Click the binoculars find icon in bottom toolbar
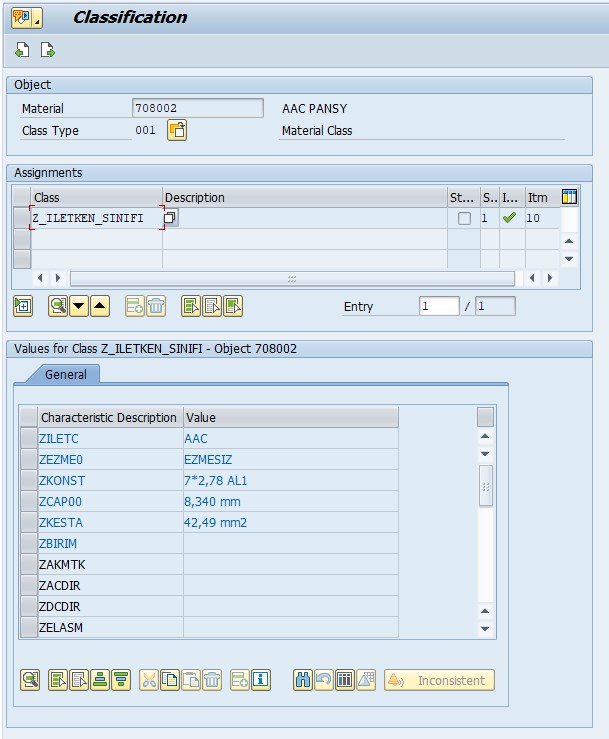This screenshot has width=609, height=739. pos(303,680)
